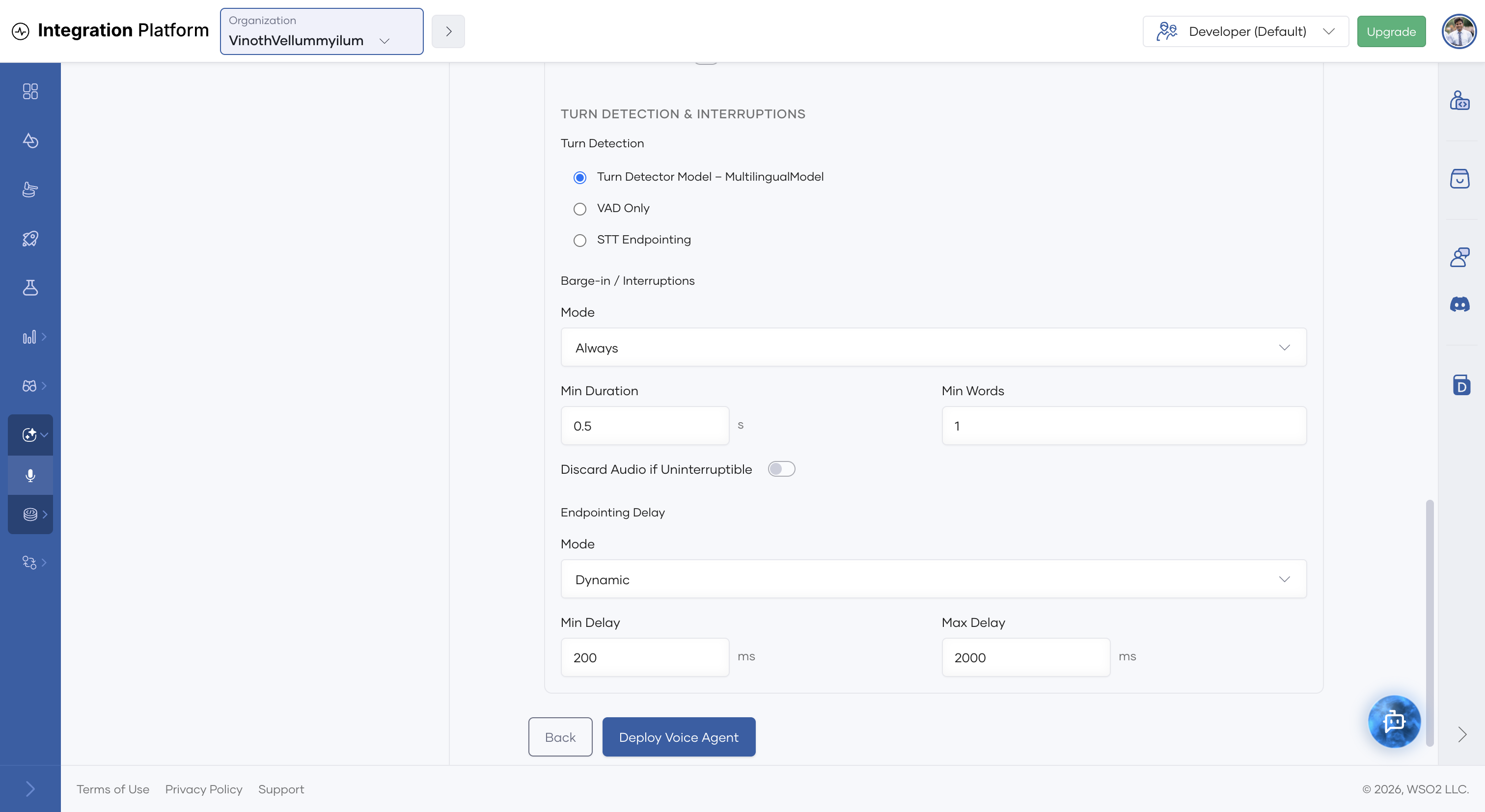The image size is (1485, 812).
Task: Click the documentation D icon on right
Action: 1461,385
